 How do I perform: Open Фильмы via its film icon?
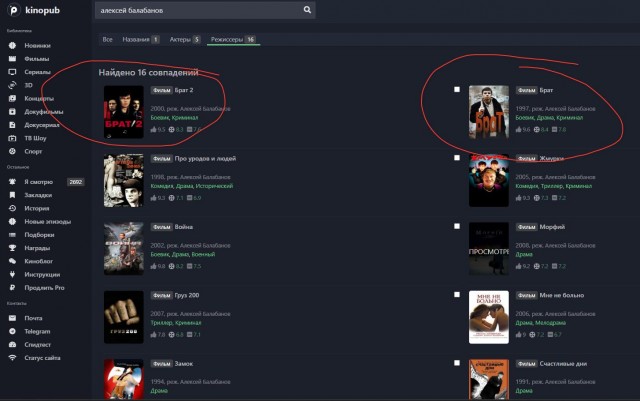point(12,58)
